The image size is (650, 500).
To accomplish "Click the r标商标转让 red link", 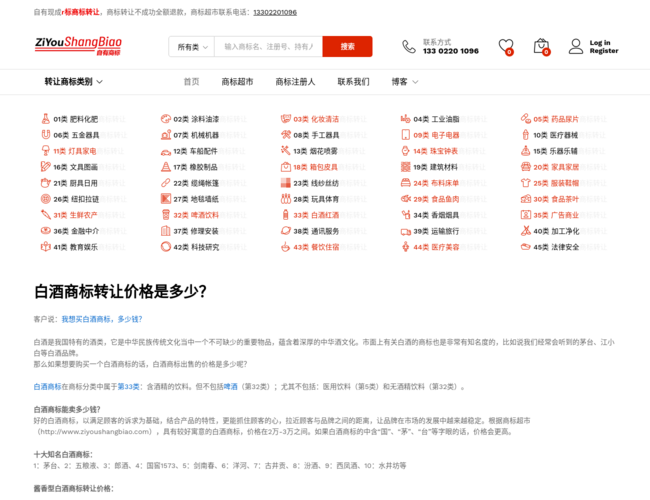I will coord(81,12).
